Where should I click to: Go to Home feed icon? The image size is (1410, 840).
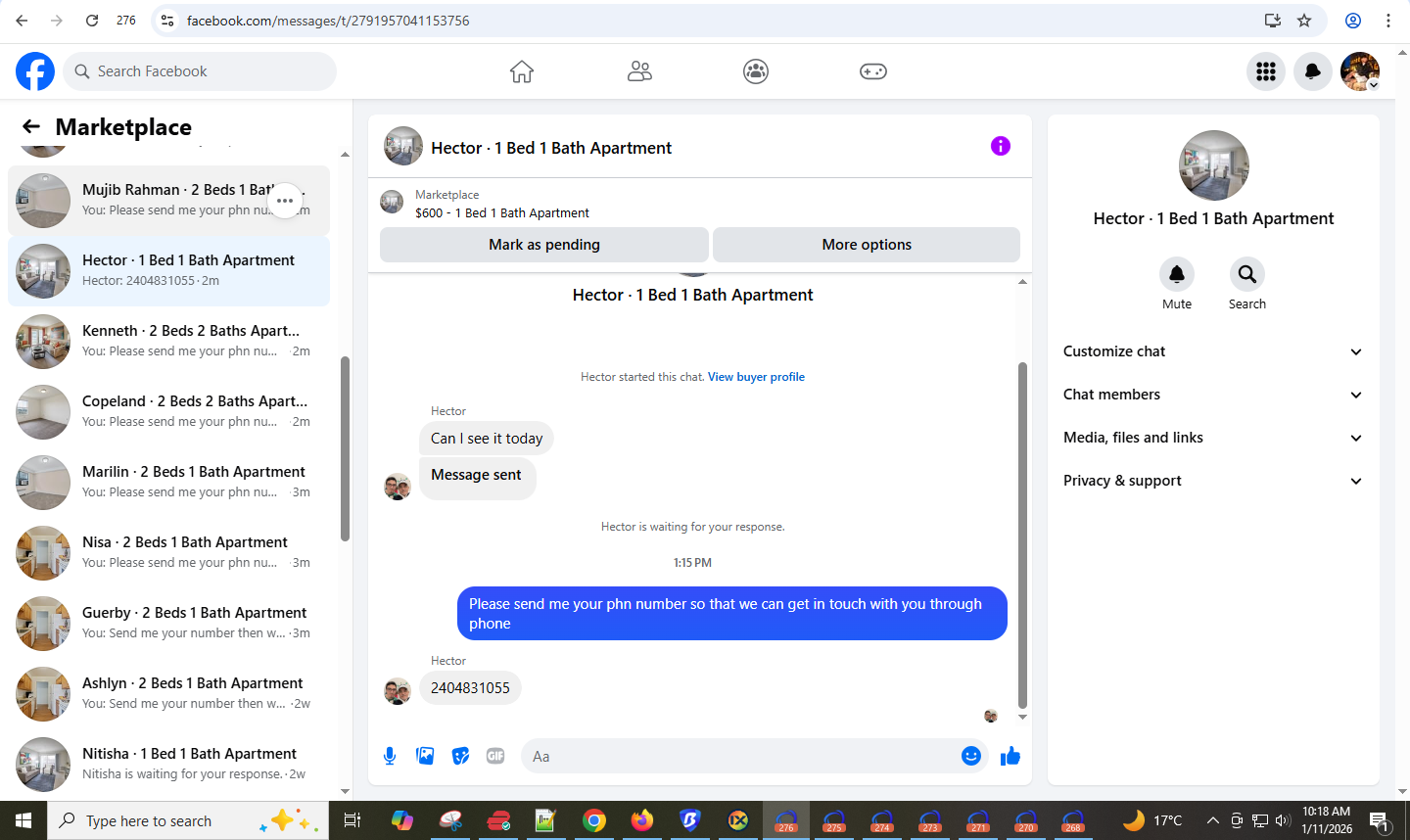click(x=522, y=71)
